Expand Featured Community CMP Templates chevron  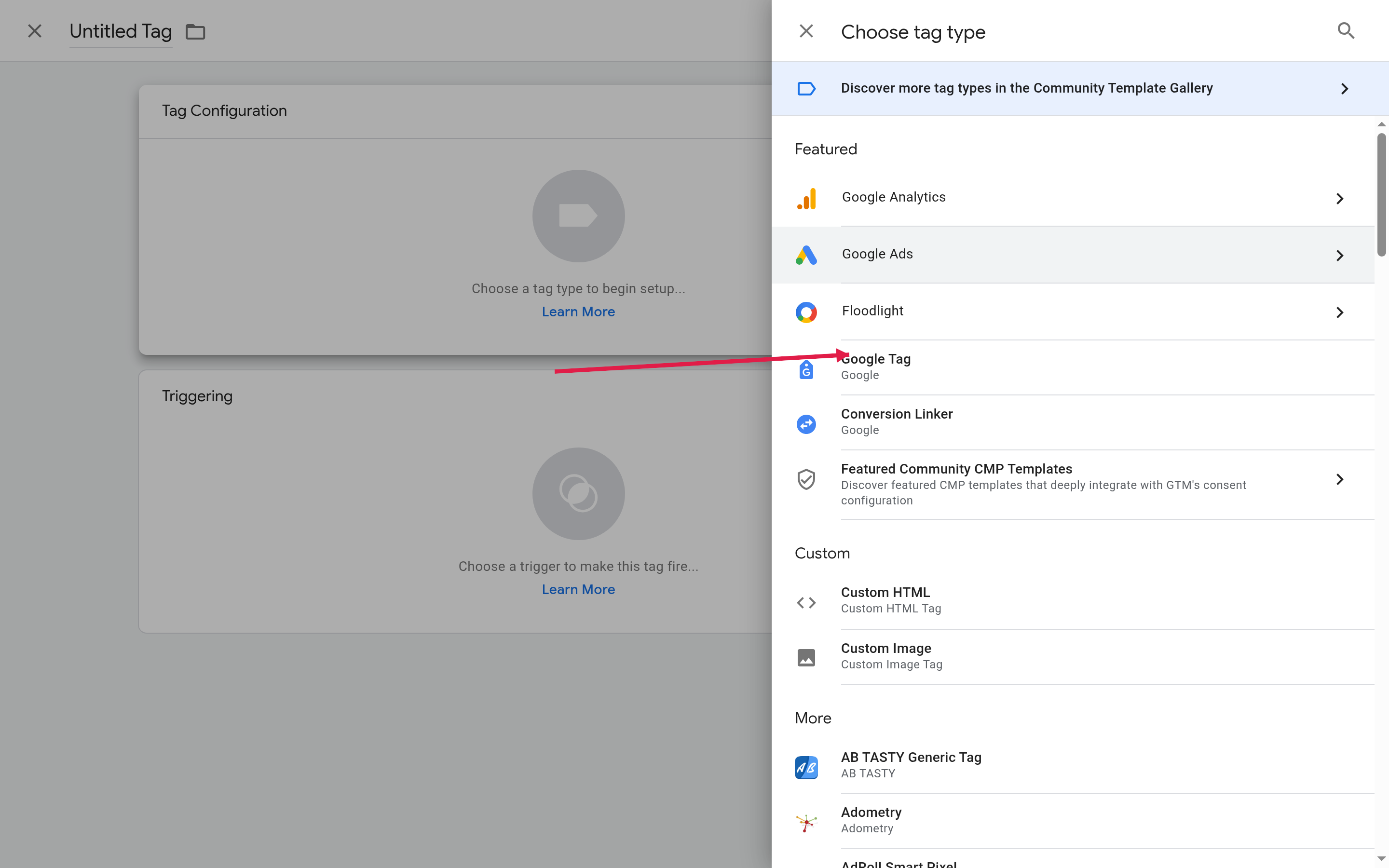(1340, 479)
